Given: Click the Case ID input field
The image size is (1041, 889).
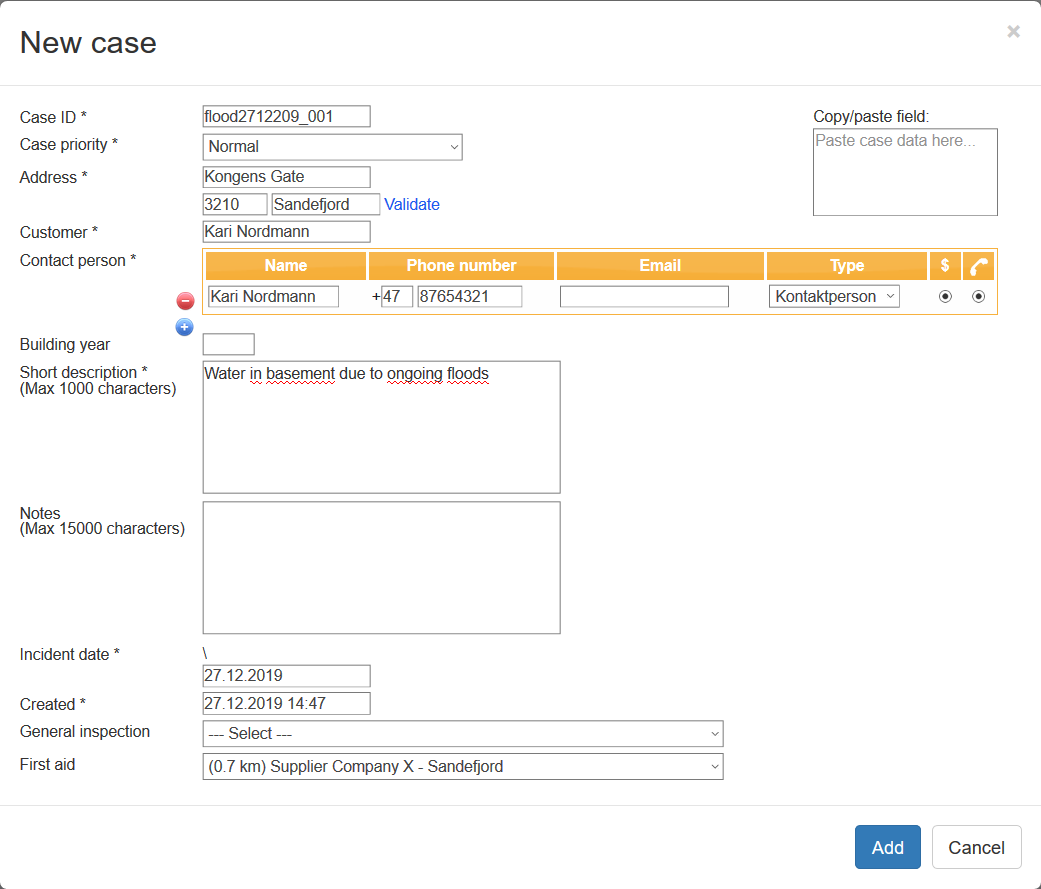Looking at the screenshot, I should (286, 117).
